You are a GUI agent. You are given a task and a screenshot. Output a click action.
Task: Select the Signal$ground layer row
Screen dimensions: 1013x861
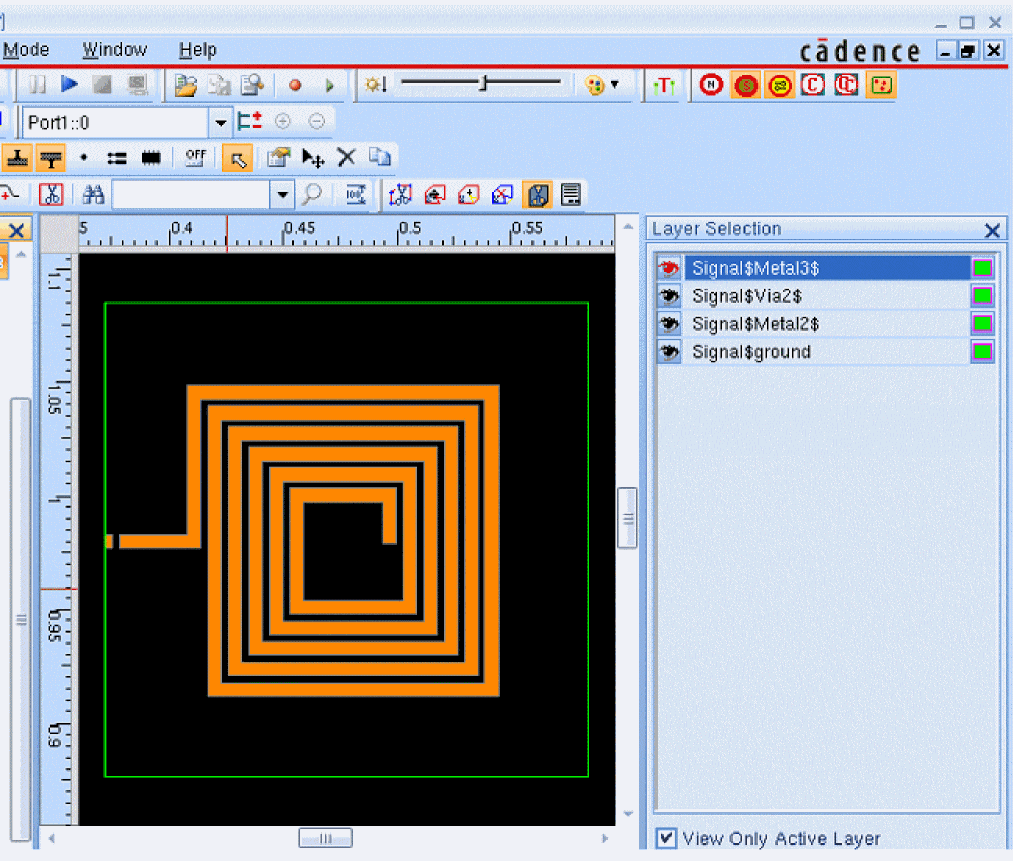click(x=827, y=352)
